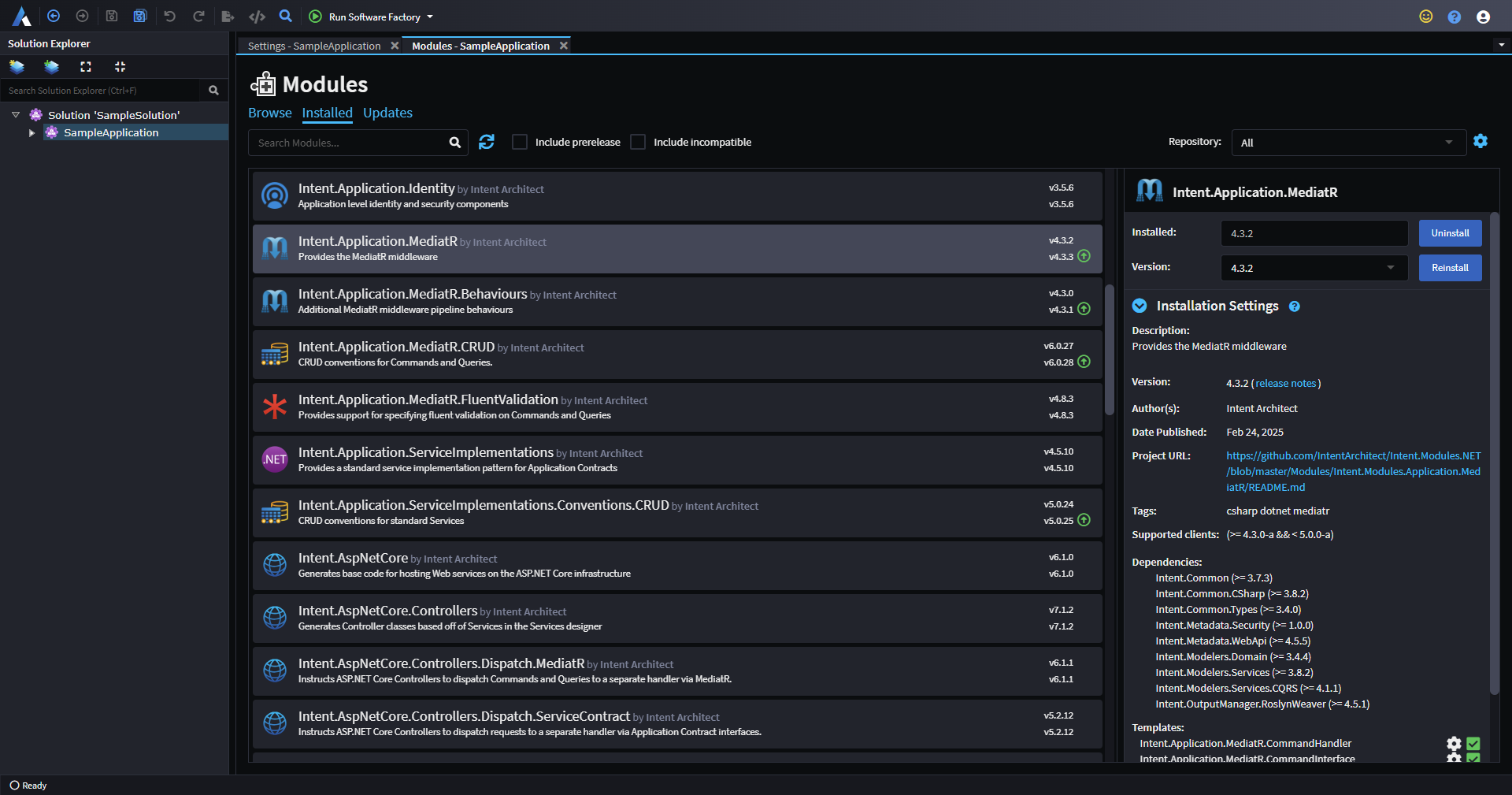Enable Include prerelease checkbox
This screenshot has height=795, width=1512.
520,142
